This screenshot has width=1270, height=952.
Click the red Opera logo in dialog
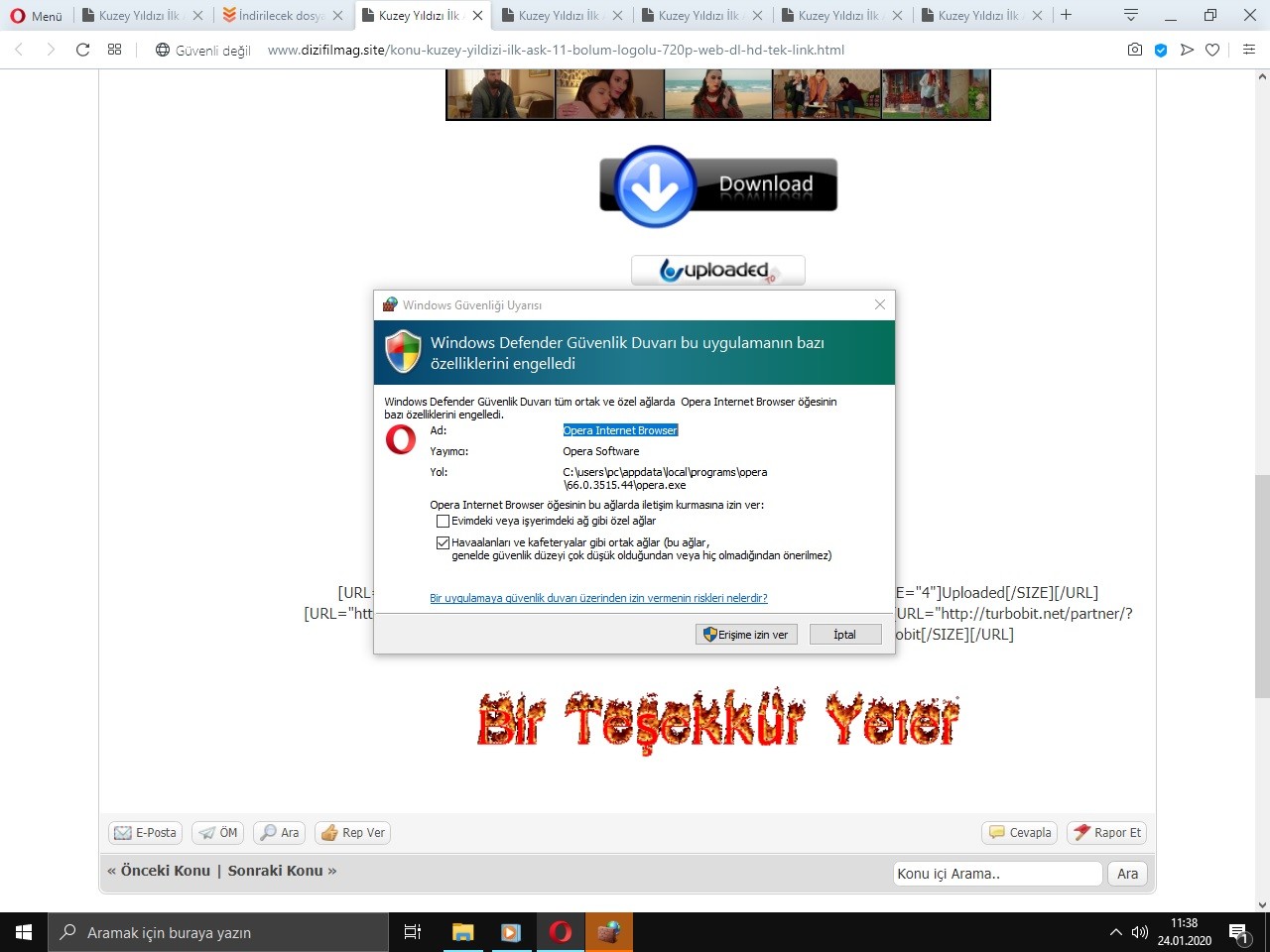click(401, 439)
